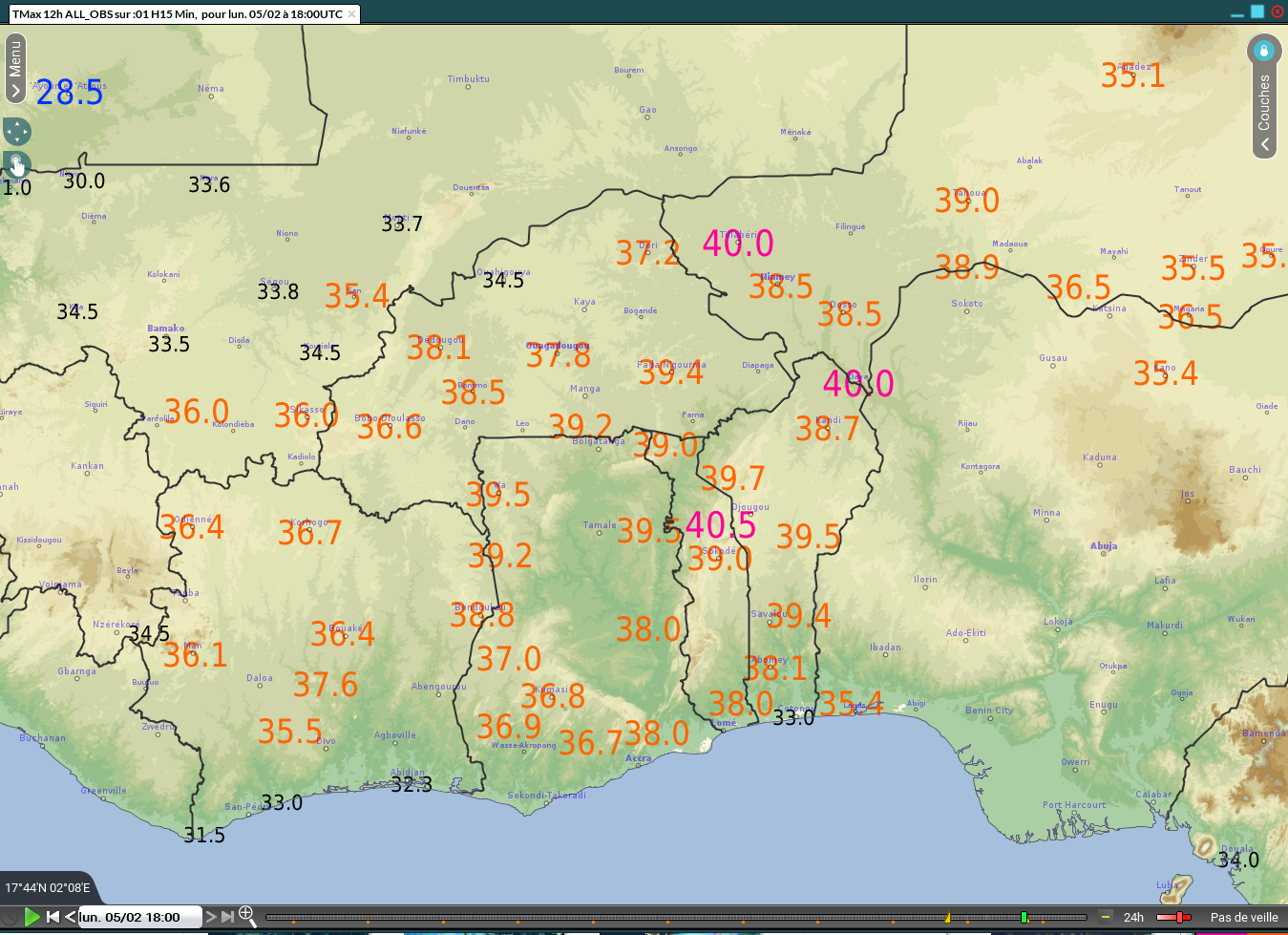Start animation with the green play button
The height and width of the screenshot is (935, 1288).
pyautogui.click(x=32, y=917)
